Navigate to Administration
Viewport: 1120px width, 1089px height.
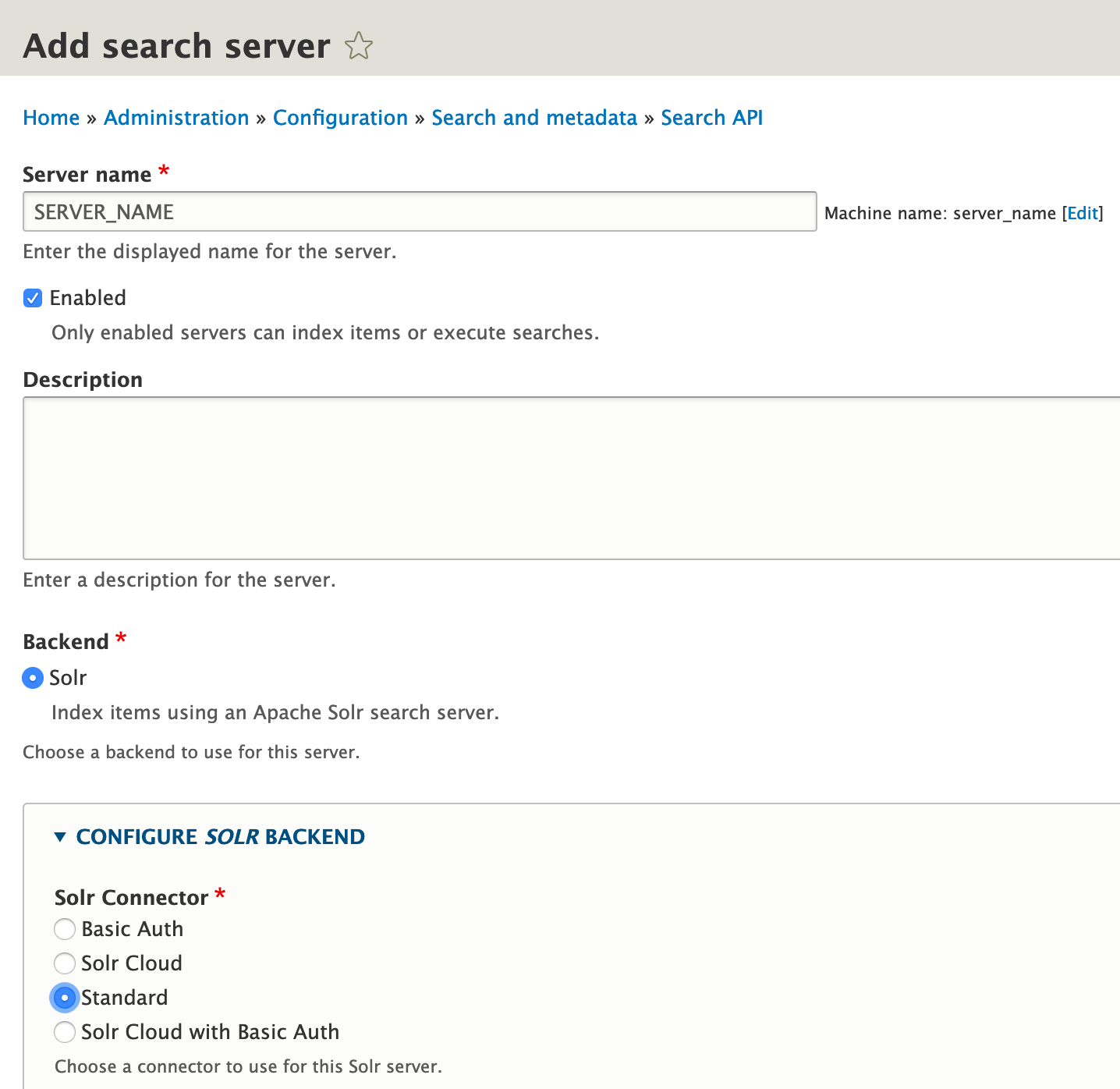point(176,118)
